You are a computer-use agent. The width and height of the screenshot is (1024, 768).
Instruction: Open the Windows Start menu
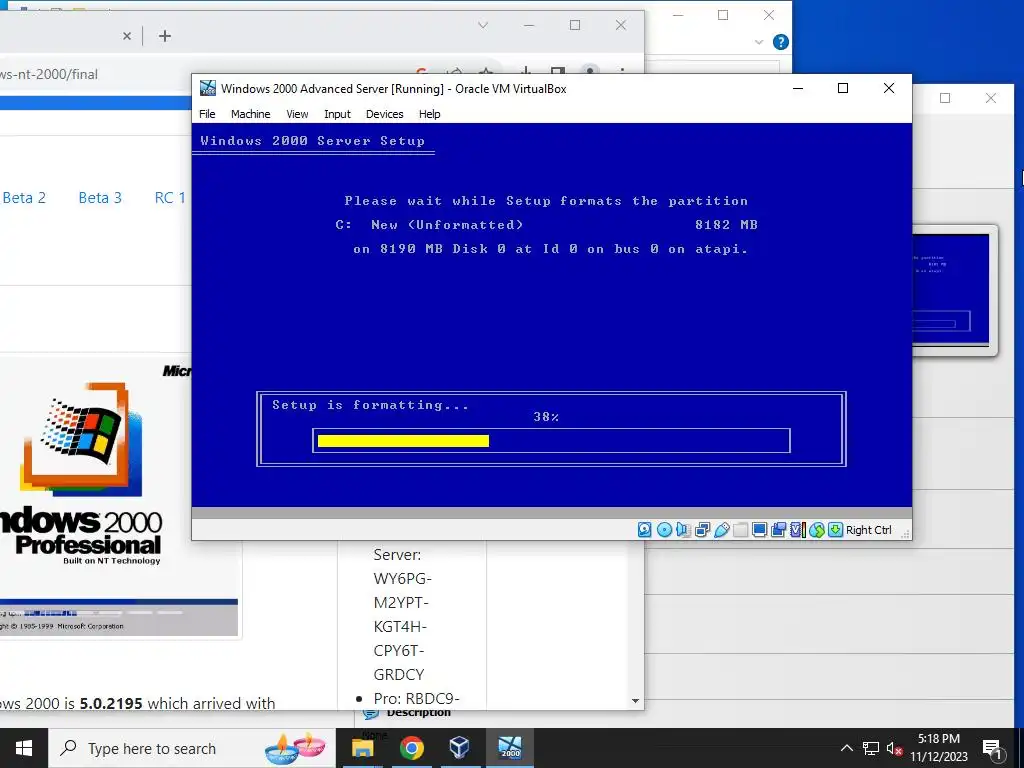(x=24, y=748)
